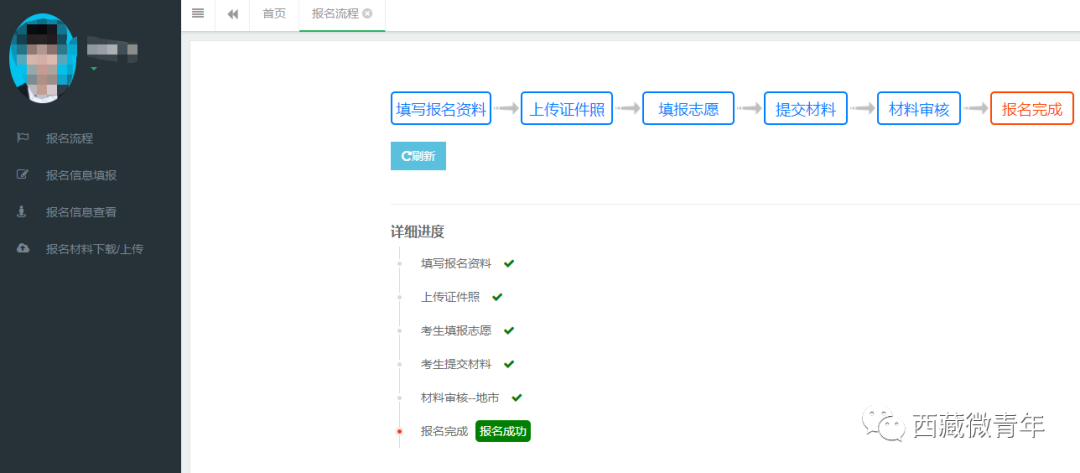Click checkmark next to 考生提交材料

click(509, 364)
